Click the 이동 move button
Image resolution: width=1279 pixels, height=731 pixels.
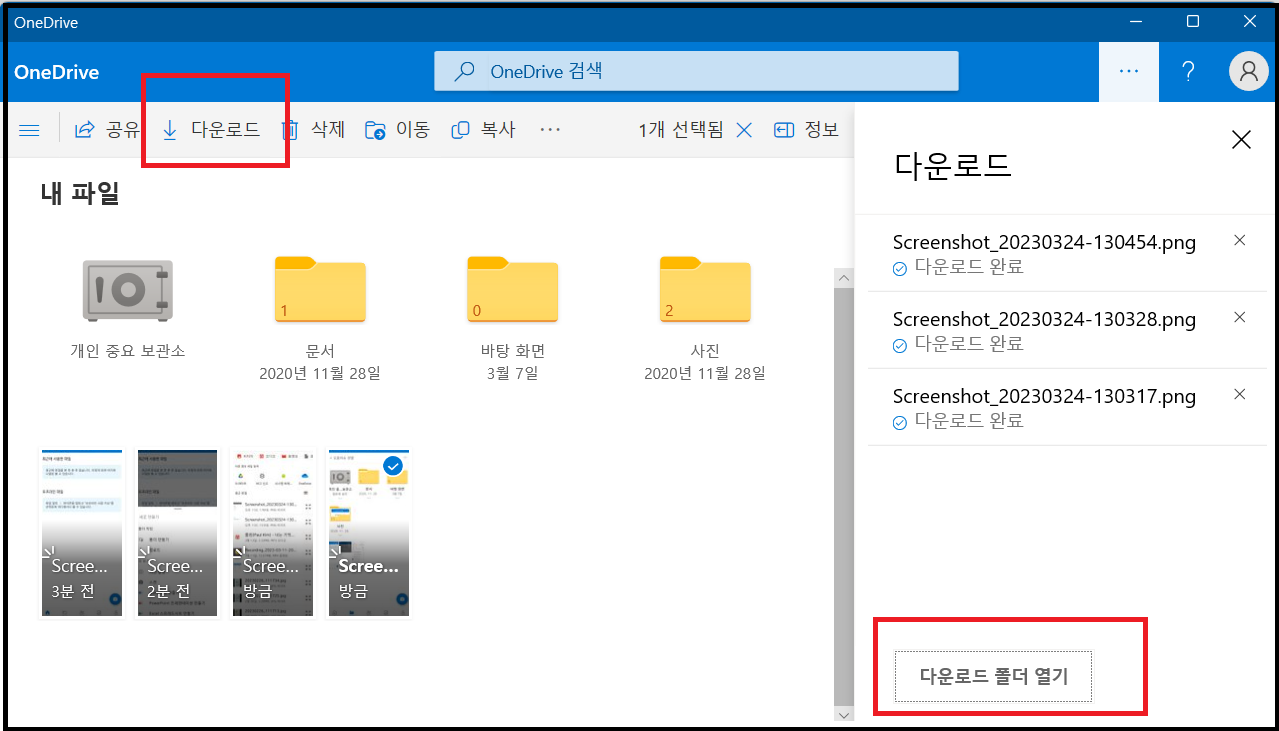pos(397,130)
